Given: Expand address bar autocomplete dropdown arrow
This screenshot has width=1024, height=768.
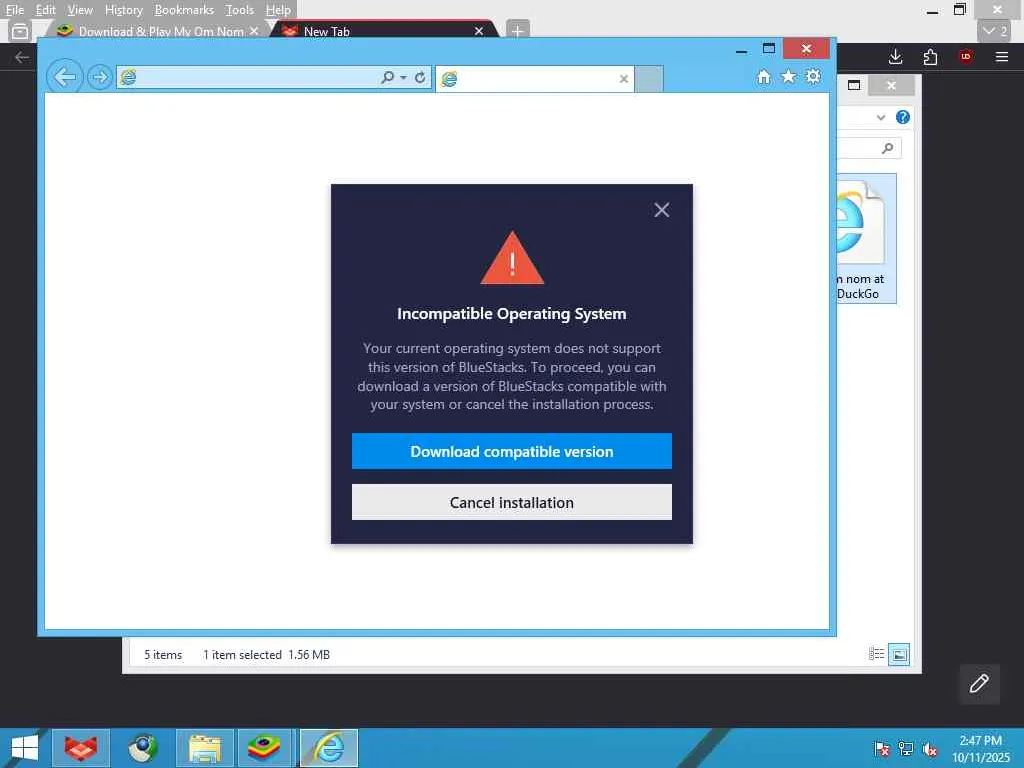Looking at the screenshot, I should click(x=404, y=78).
